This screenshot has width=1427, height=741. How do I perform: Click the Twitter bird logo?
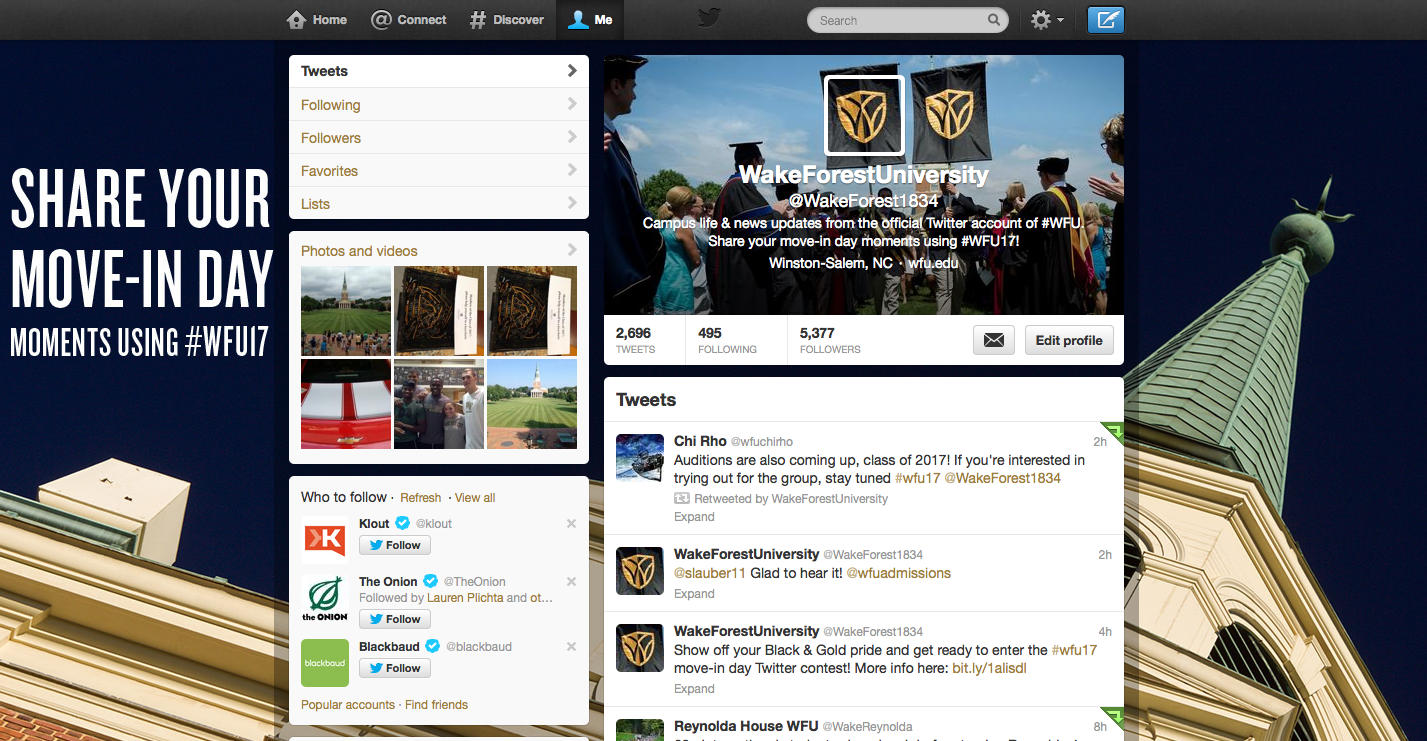(709, 18)
